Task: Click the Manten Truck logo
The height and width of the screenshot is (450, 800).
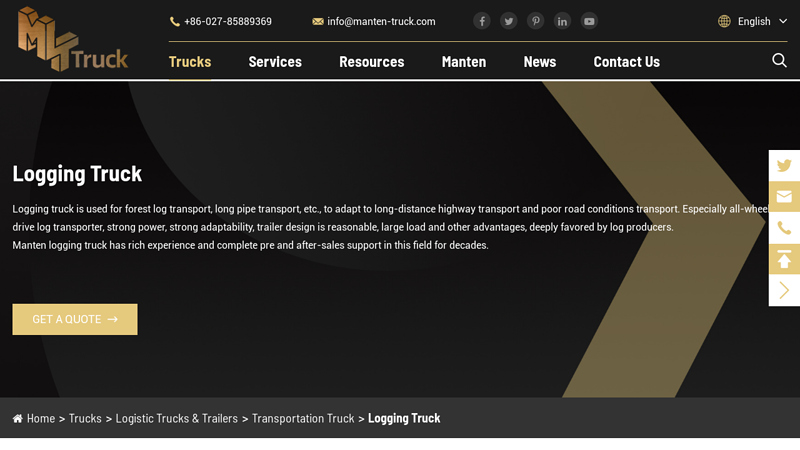Action: click(x=72, y=40)
